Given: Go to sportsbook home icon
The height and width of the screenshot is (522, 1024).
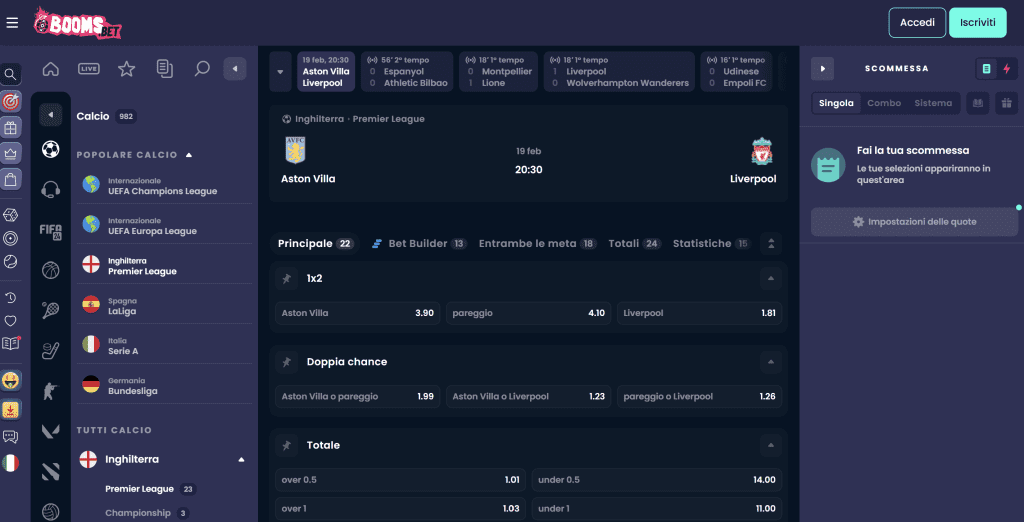Looking at the screenshot, I should [50, 69].
